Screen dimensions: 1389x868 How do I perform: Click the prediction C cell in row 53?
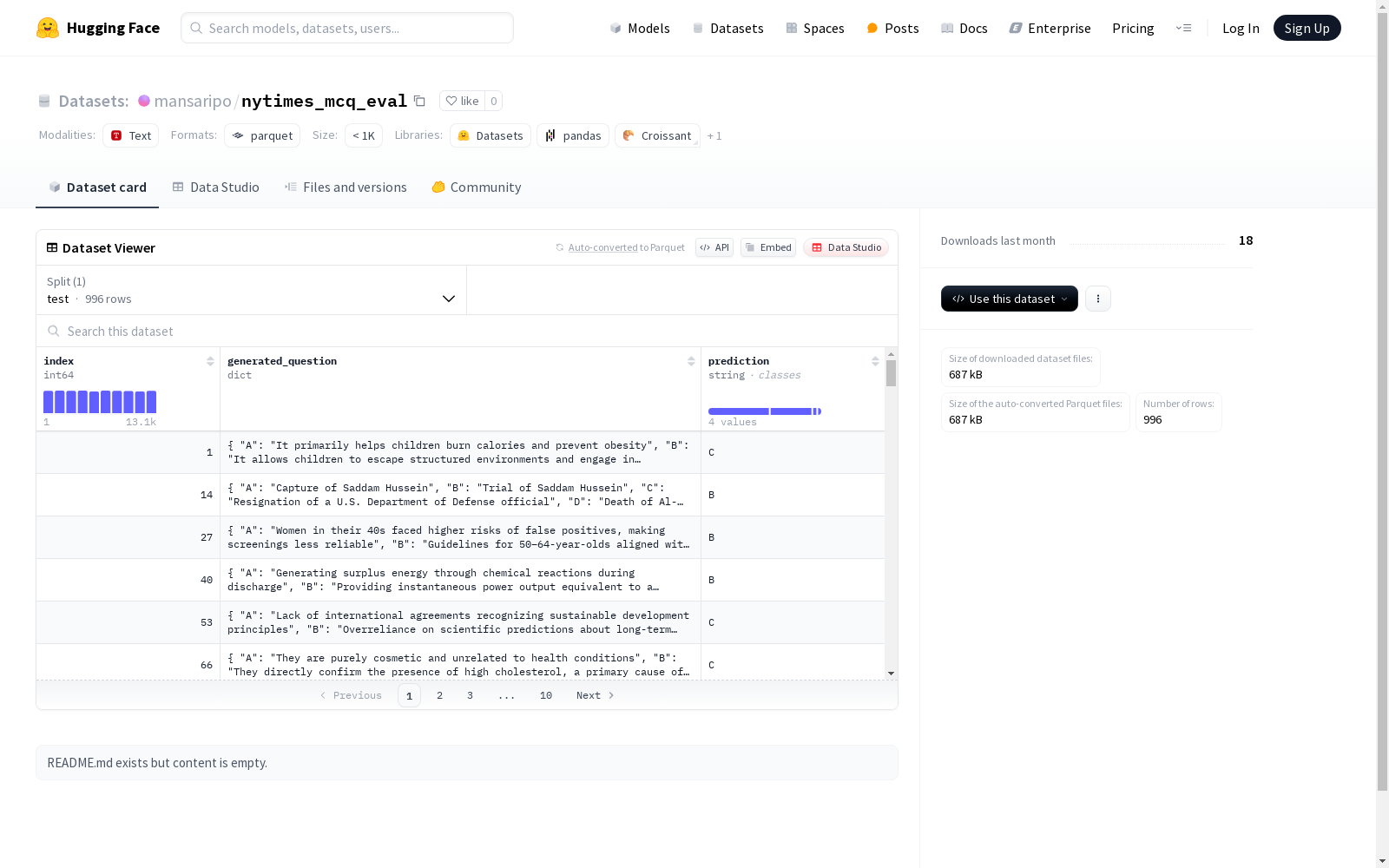pyautogui.click(x=793, y=622)
